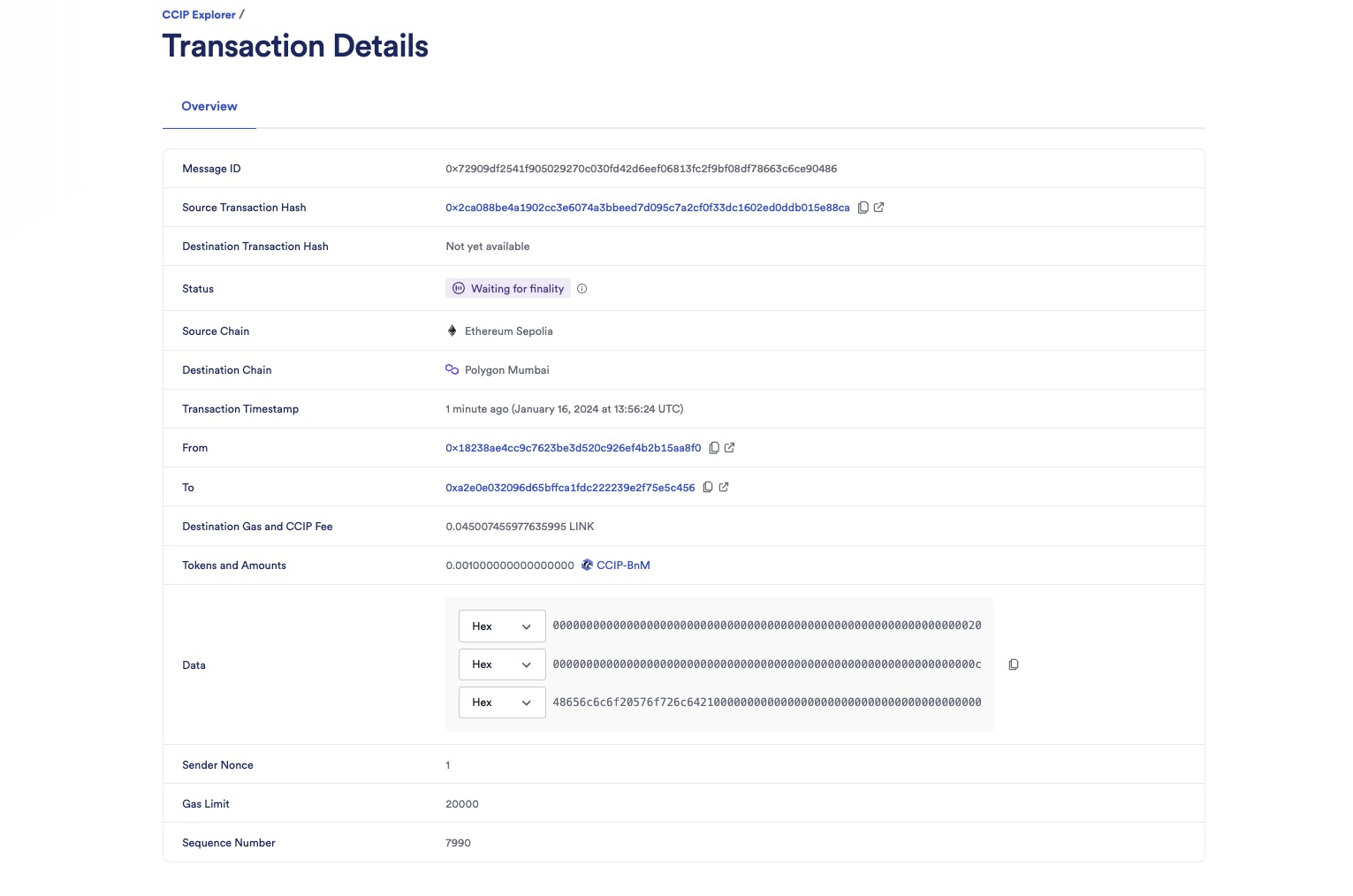Open the first Hex format dropdown
The image size is (1353, 896).
coord(502,626)
